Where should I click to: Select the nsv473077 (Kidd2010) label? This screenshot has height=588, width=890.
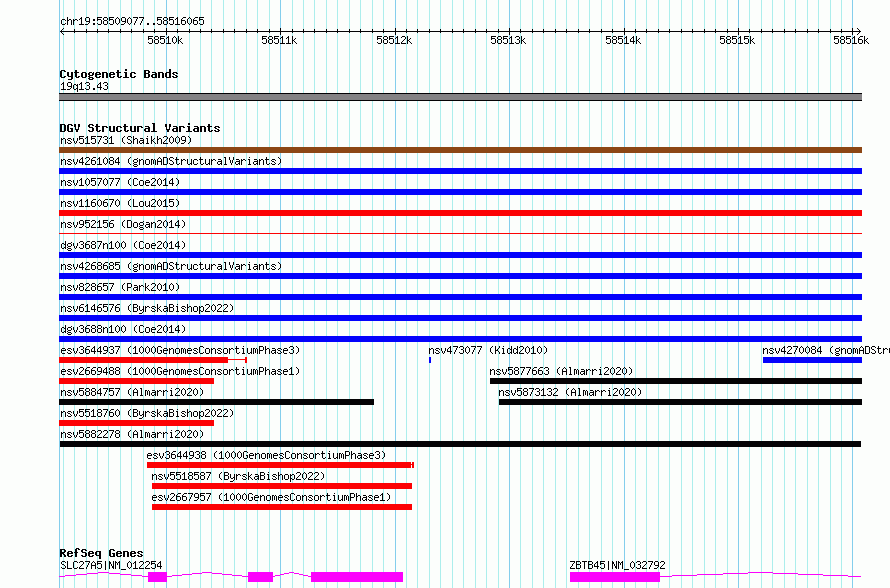488,350
